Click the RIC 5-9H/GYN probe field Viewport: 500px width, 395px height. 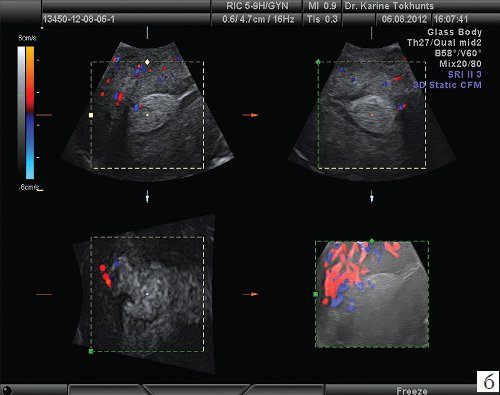(257, 6)
